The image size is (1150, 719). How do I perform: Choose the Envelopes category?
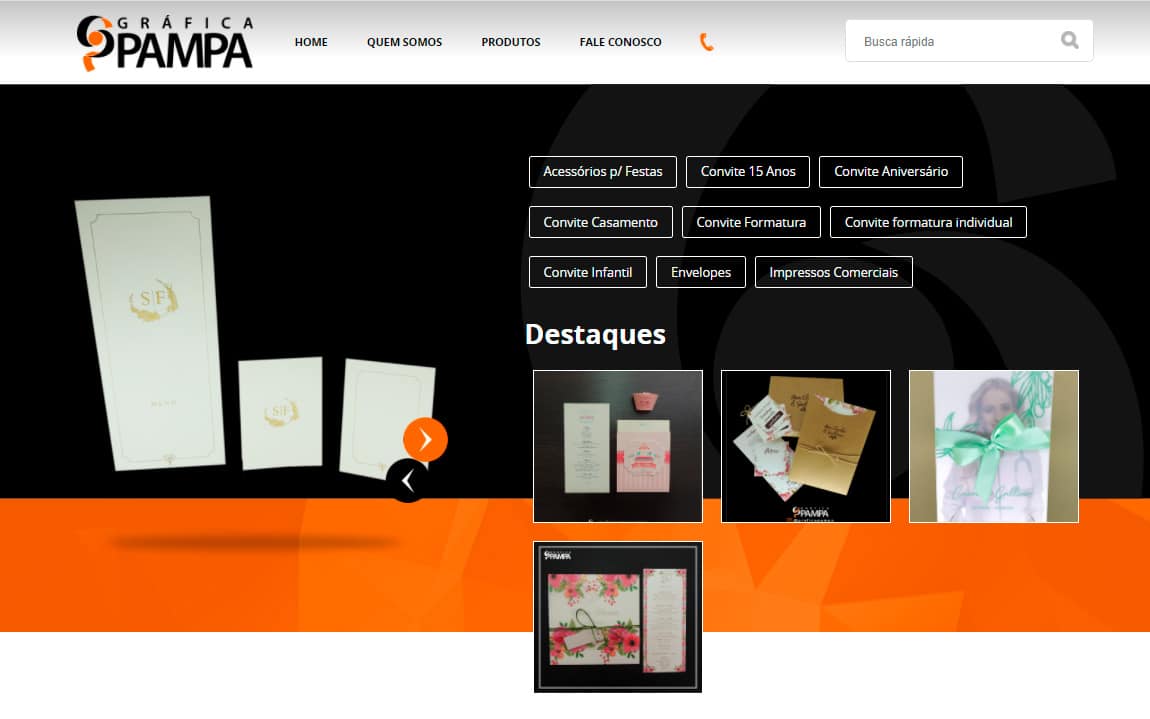pos(700,272)
